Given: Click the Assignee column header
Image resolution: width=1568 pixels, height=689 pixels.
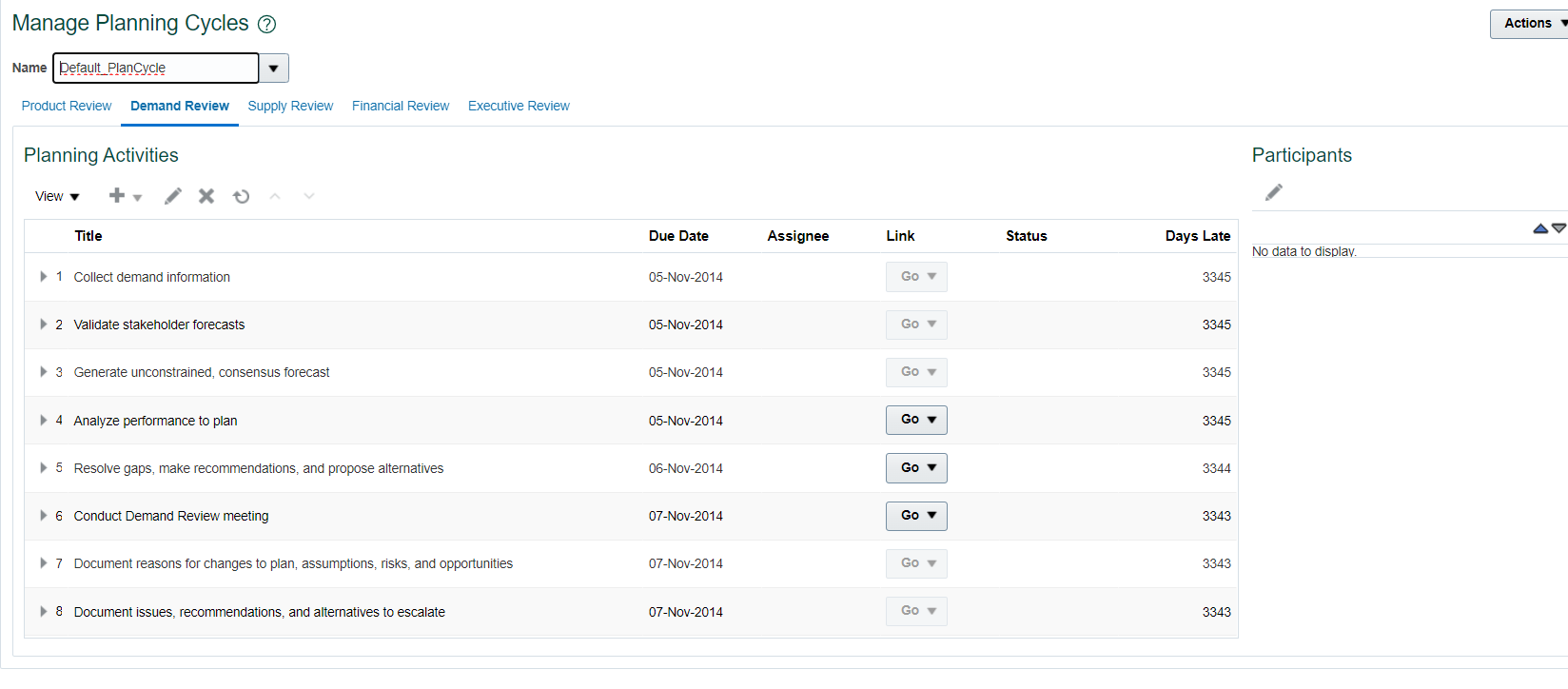Looking at the screenshot, I should [798, 236].
